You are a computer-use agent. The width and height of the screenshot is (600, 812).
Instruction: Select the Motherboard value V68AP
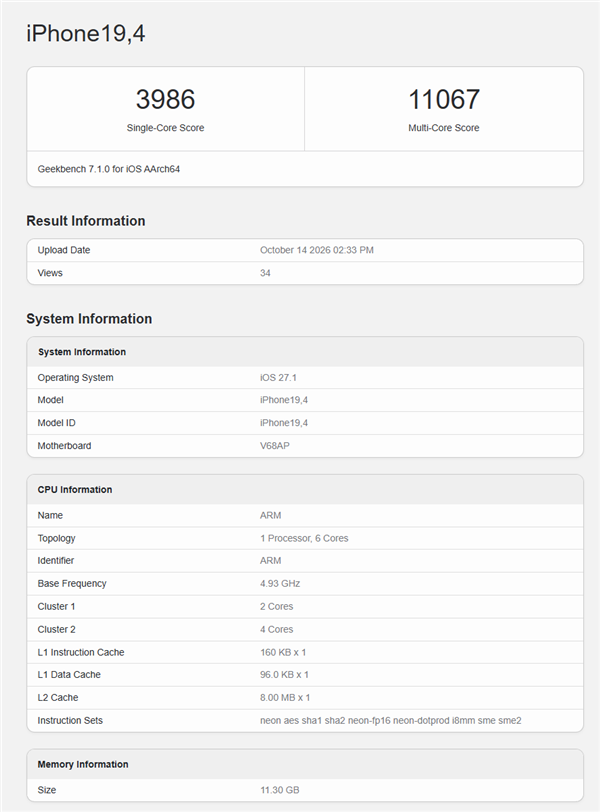274,446
